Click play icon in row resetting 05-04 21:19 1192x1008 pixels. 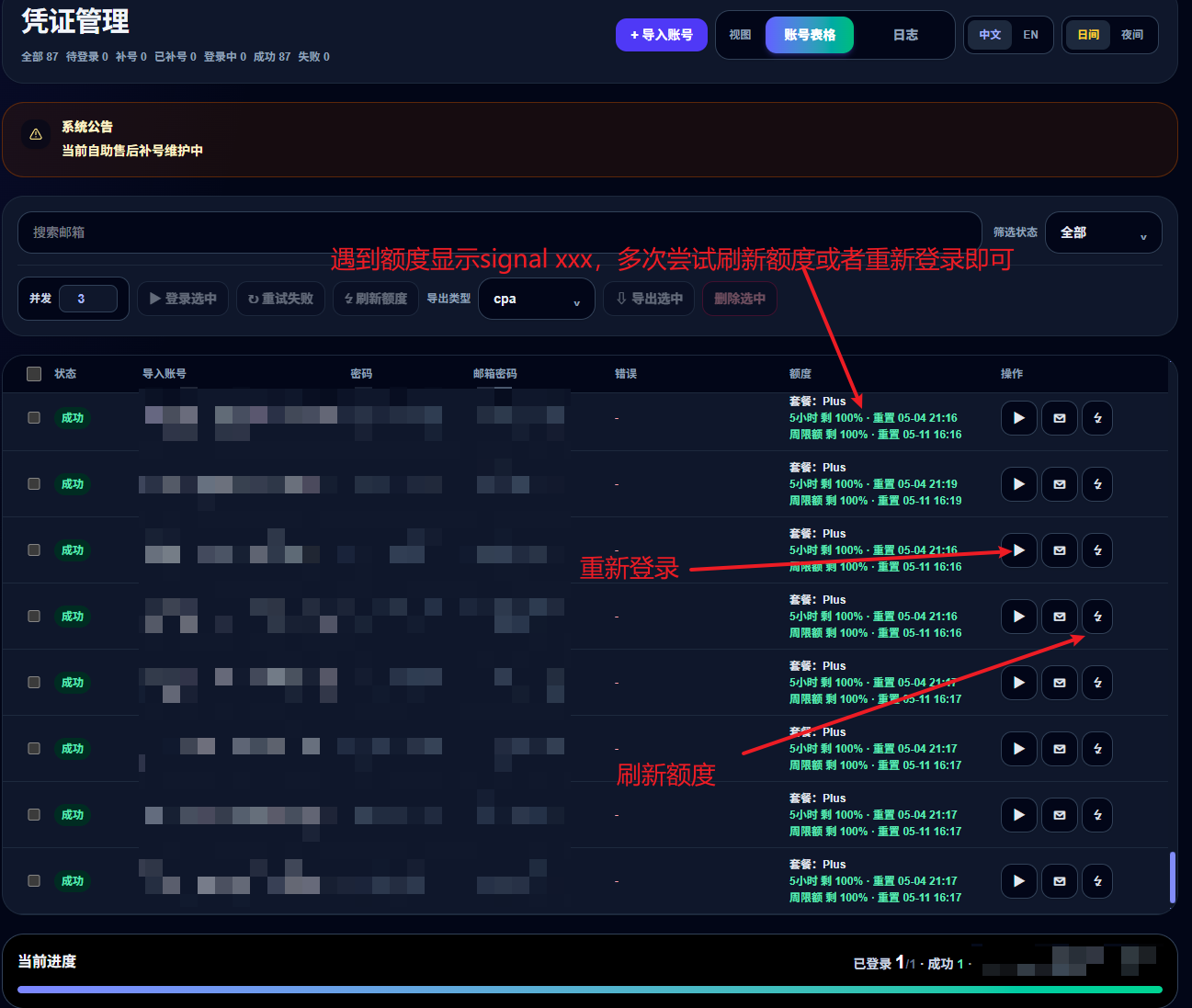pyautogui.click(x=1018, y=484)
